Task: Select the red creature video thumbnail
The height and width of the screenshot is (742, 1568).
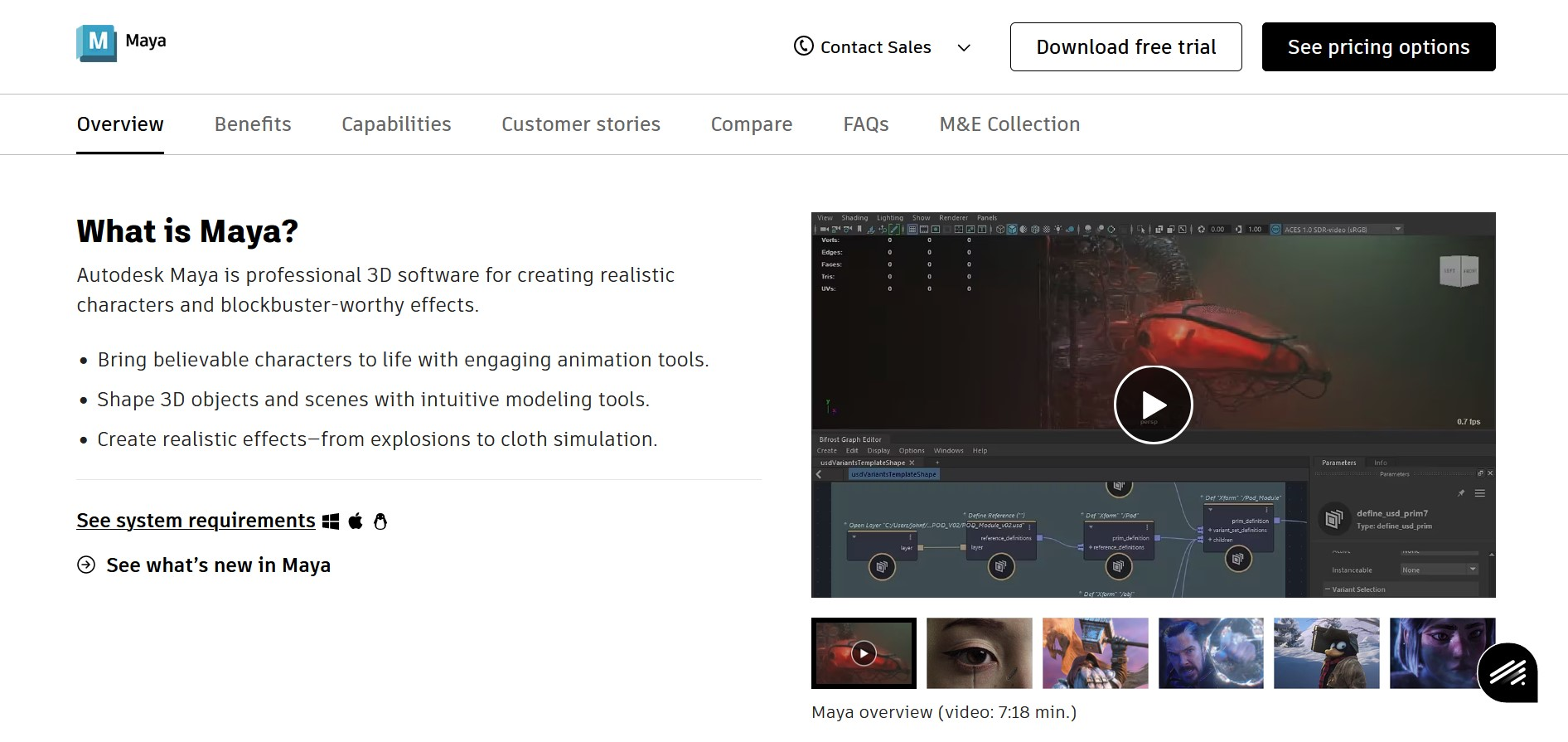Action: (x=864, y=653)
